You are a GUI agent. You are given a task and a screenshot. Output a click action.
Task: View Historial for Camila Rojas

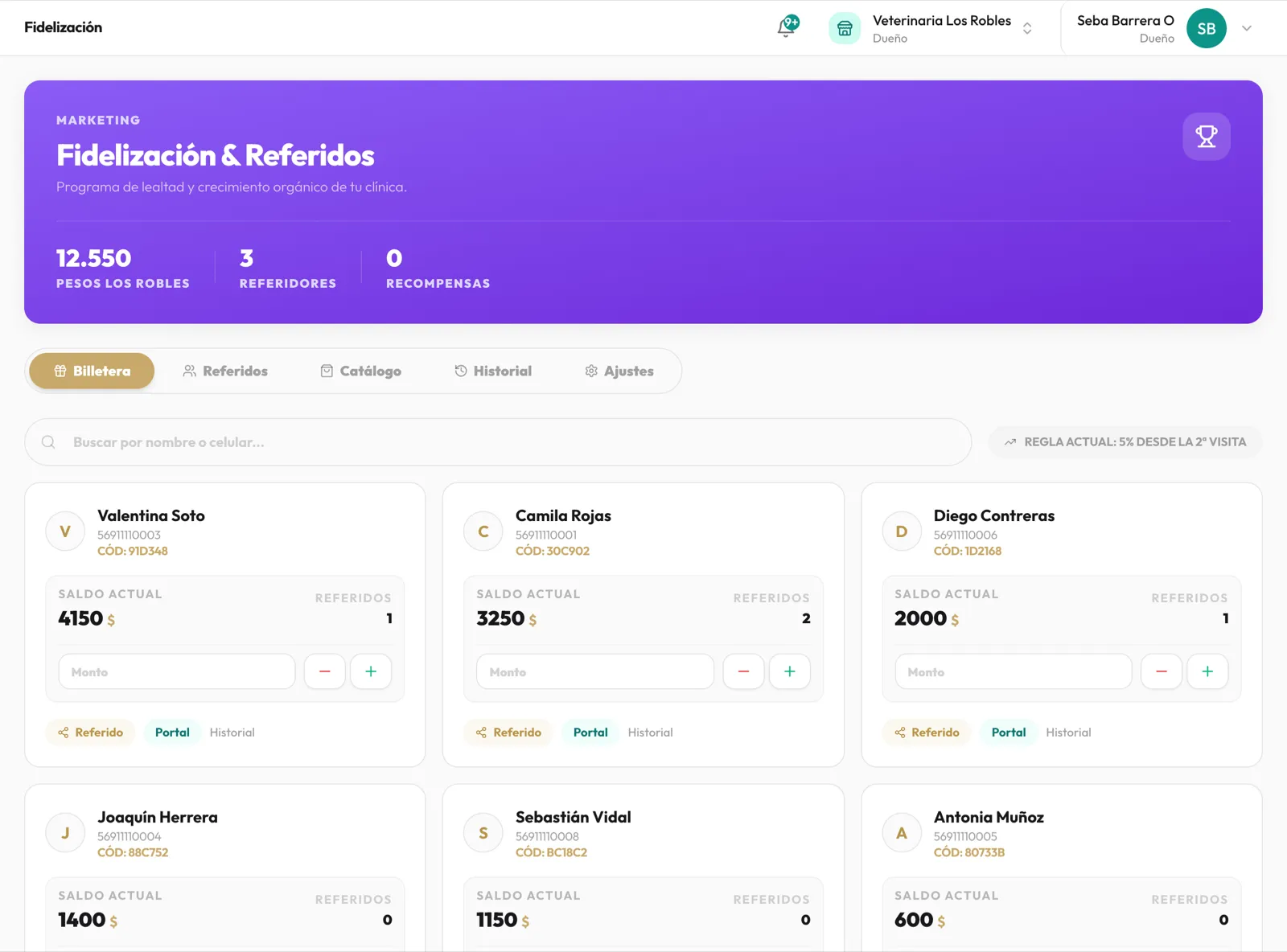(x=651, y=732)
